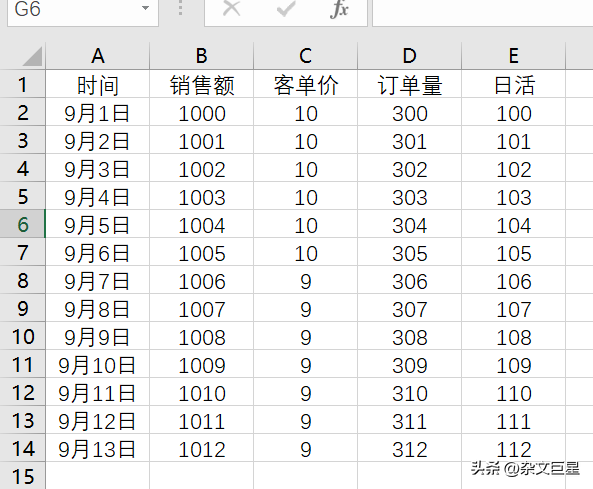
Task: Select the 客单价 cell in row 2
Action: 306,112
